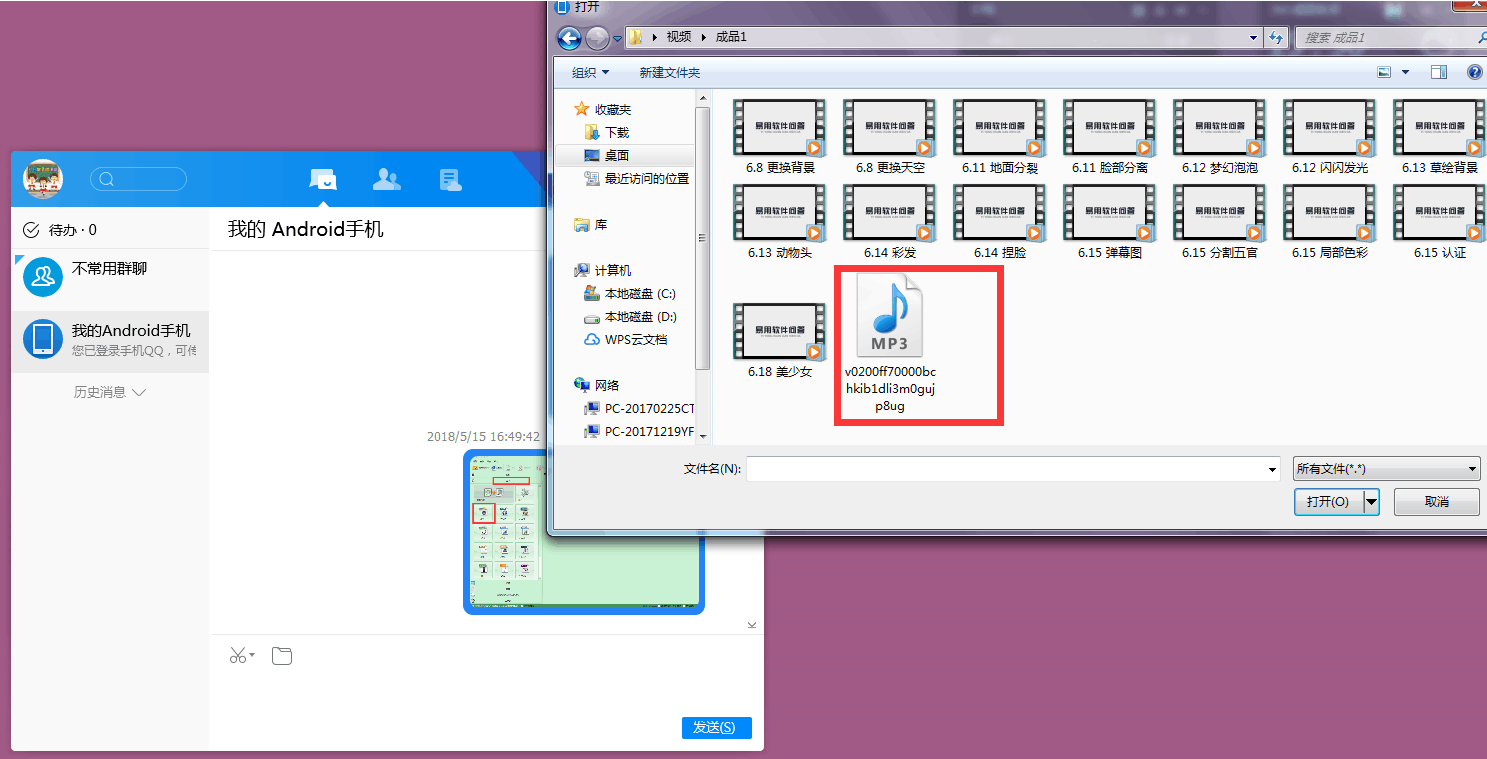This screenshot has height=759, width=1487.
Task: Collapse the chat panel with small chevron
Action: 752,626
